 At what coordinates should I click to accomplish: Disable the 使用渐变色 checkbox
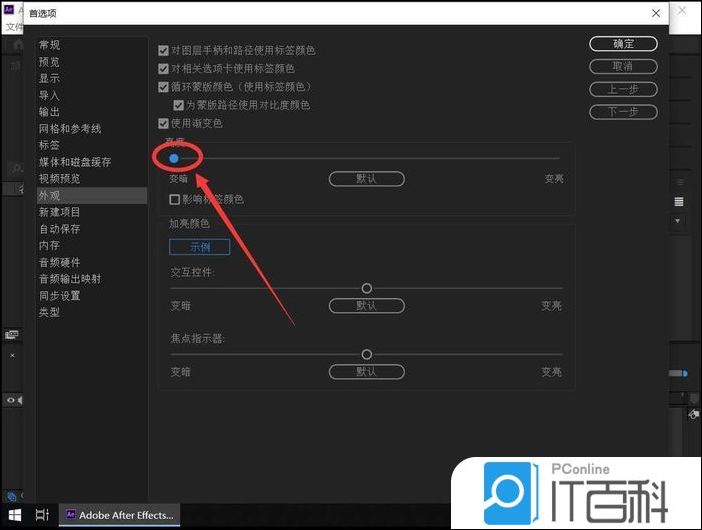click(x=163, y=123)
